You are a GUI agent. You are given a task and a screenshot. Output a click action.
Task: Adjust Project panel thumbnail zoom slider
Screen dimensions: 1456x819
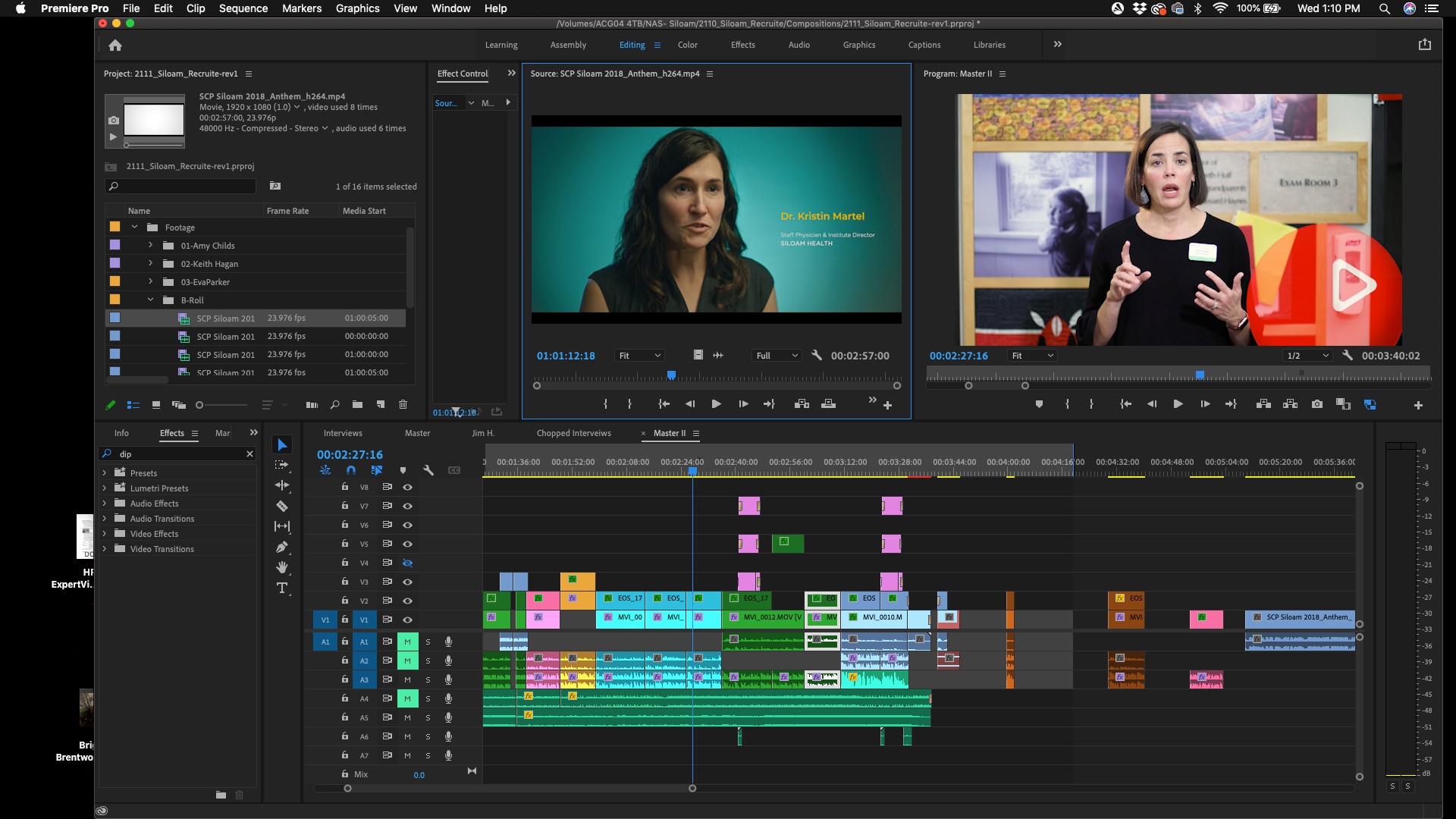point(199,405)
